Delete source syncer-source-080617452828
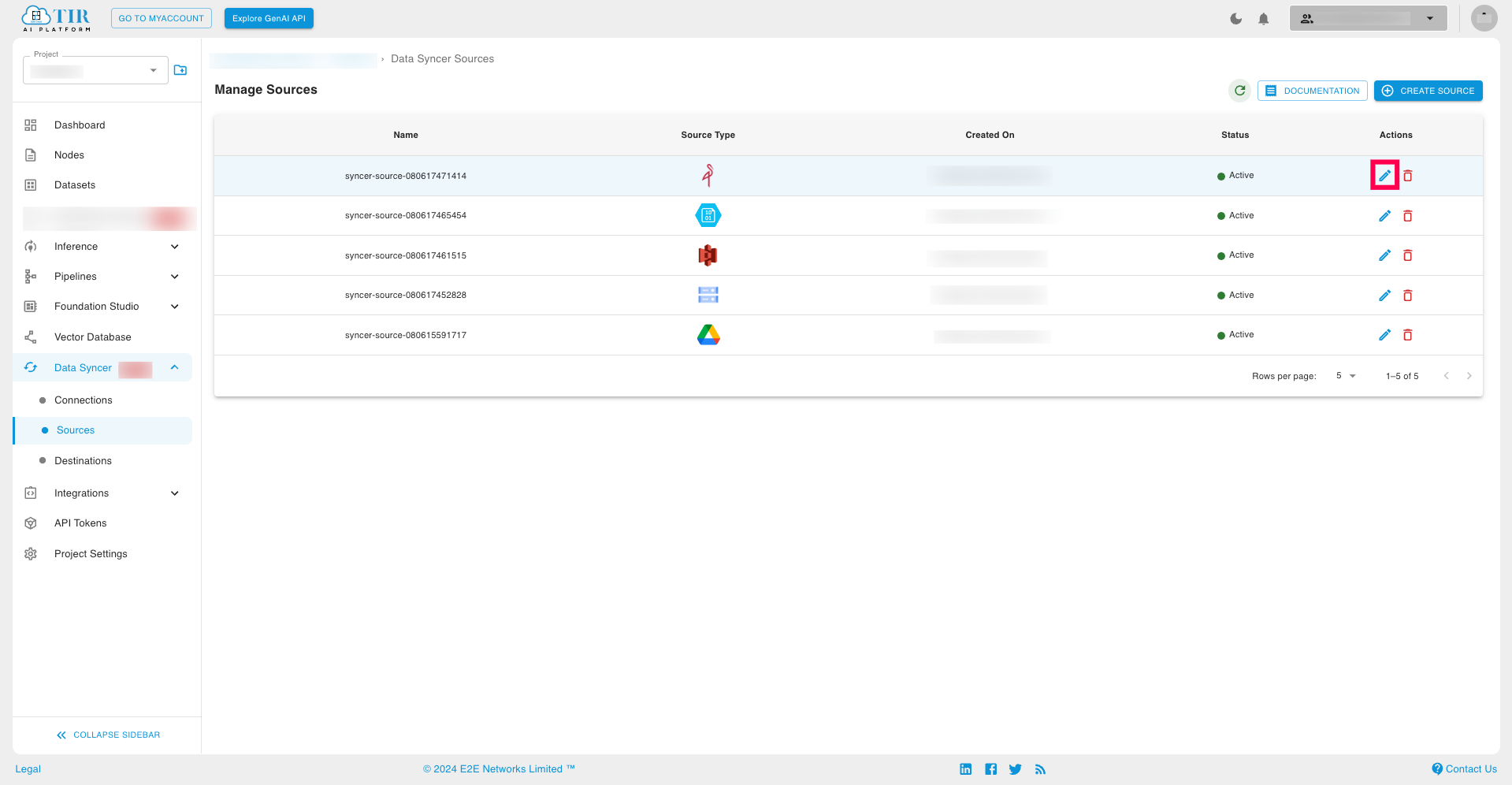This screenshot has height=785, width=1512. 1408,296
